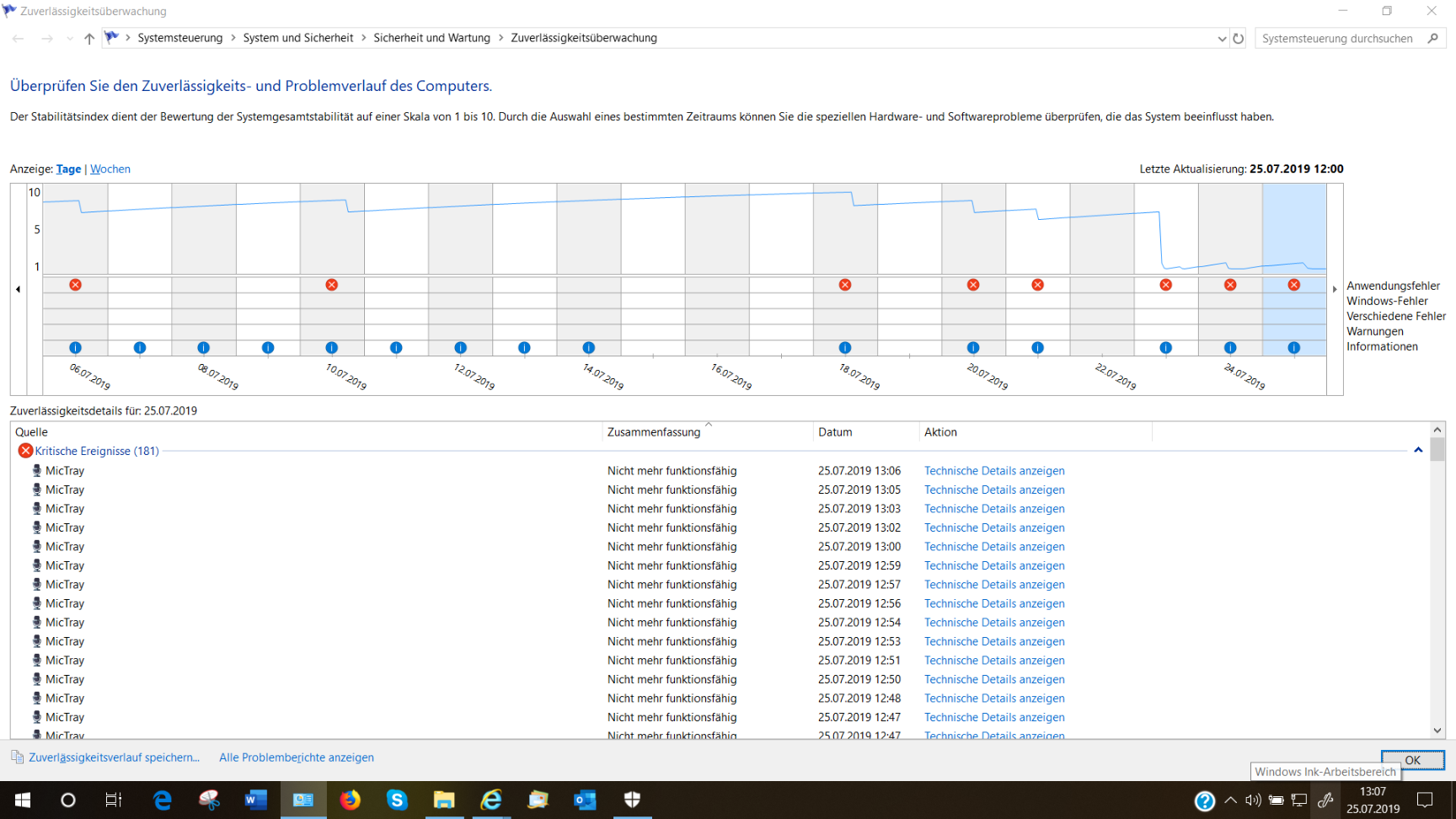Click the error icon on 23.07.2019 column
Image resolution: width=1456 pixels, height=819 pixels.
1166,285
